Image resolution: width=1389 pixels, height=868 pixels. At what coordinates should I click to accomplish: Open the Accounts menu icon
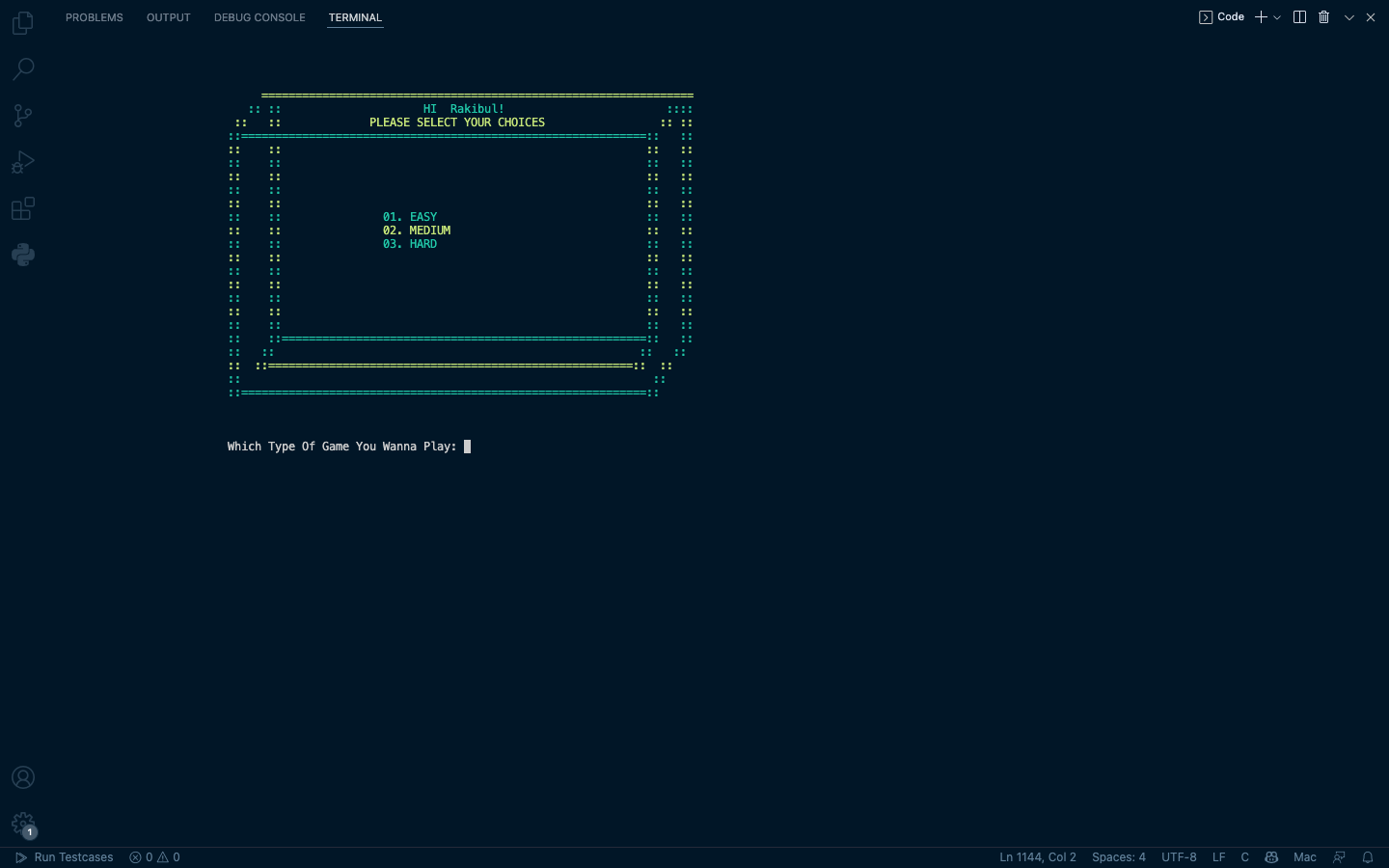tap(23, 777)
